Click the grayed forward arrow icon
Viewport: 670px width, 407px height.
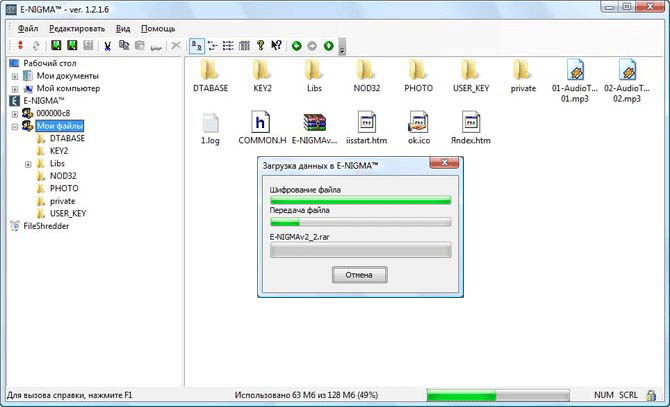[x=312, y=46]
